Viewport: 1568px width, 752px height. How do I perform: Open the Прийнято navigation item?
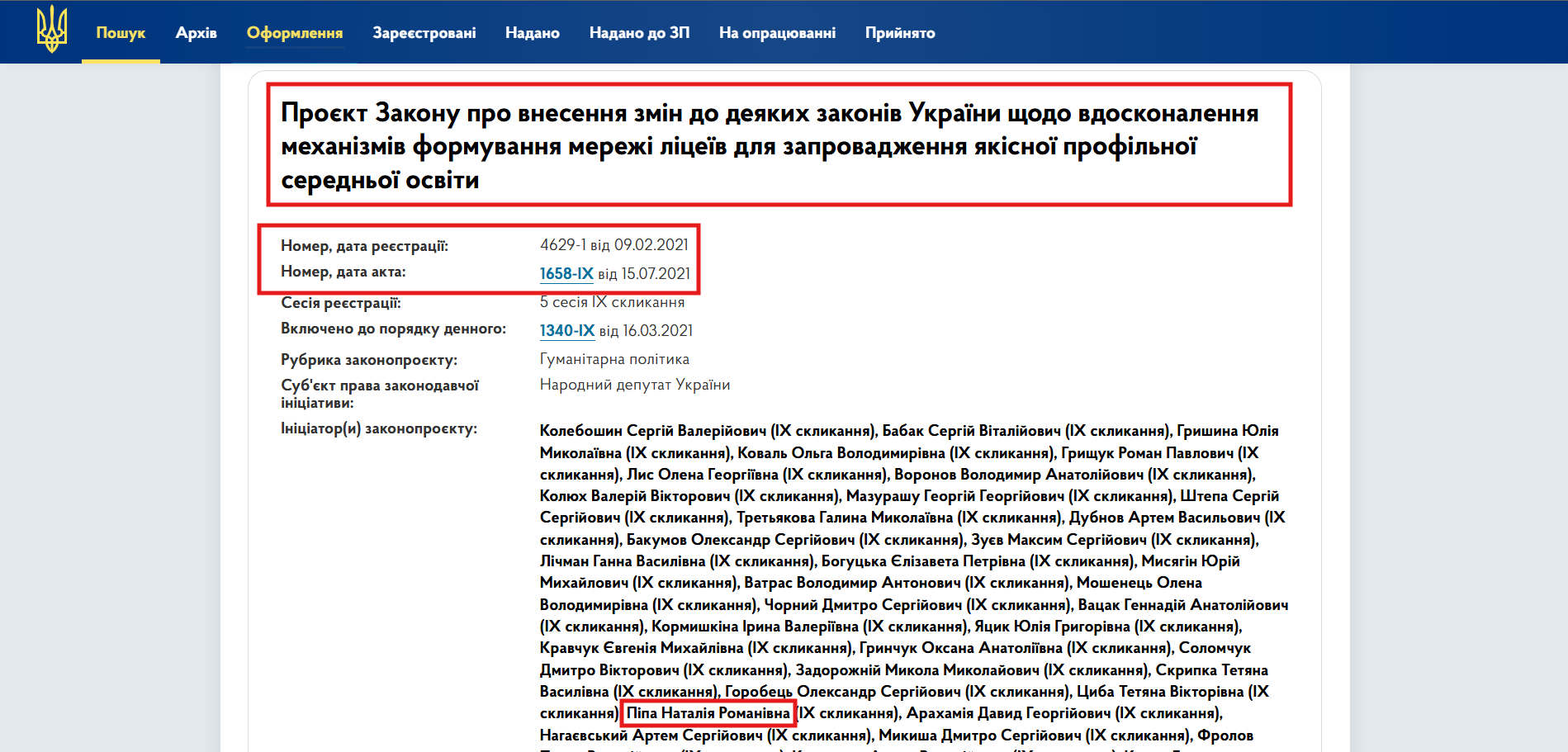coord(900,33)
